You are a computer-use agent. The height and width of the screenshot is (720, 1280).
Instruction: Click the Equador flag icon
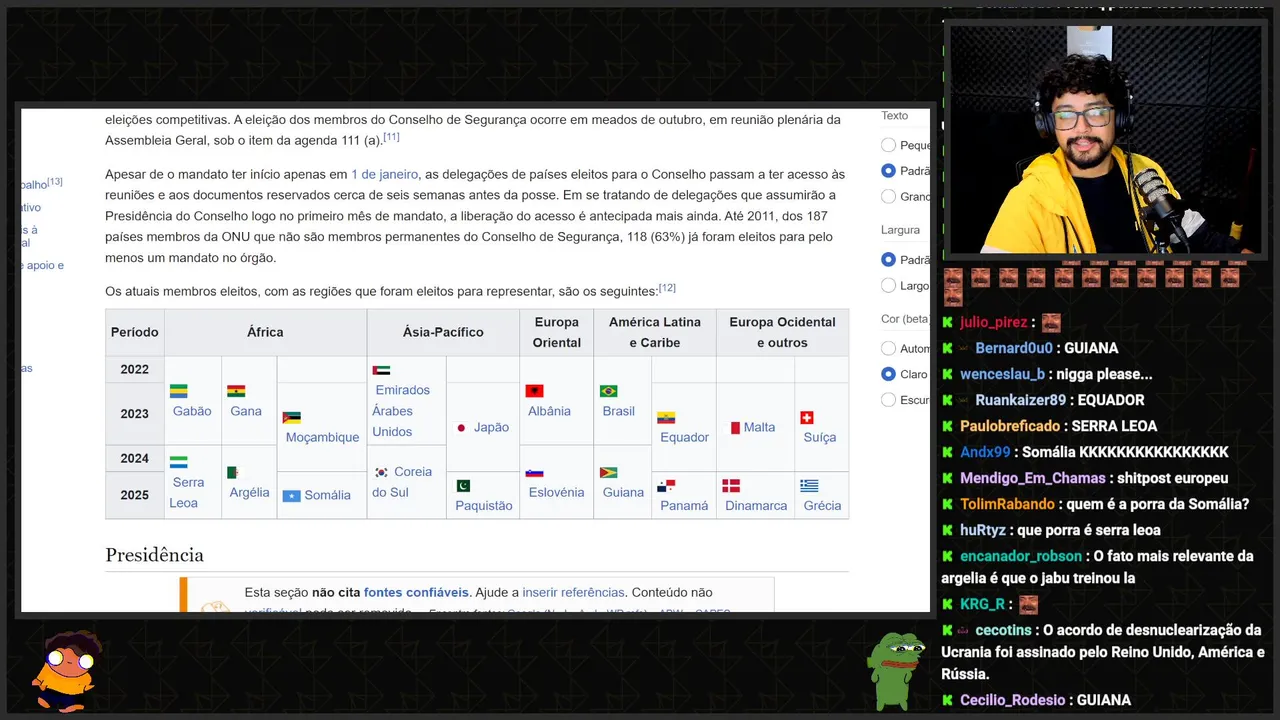click(666, 417)
